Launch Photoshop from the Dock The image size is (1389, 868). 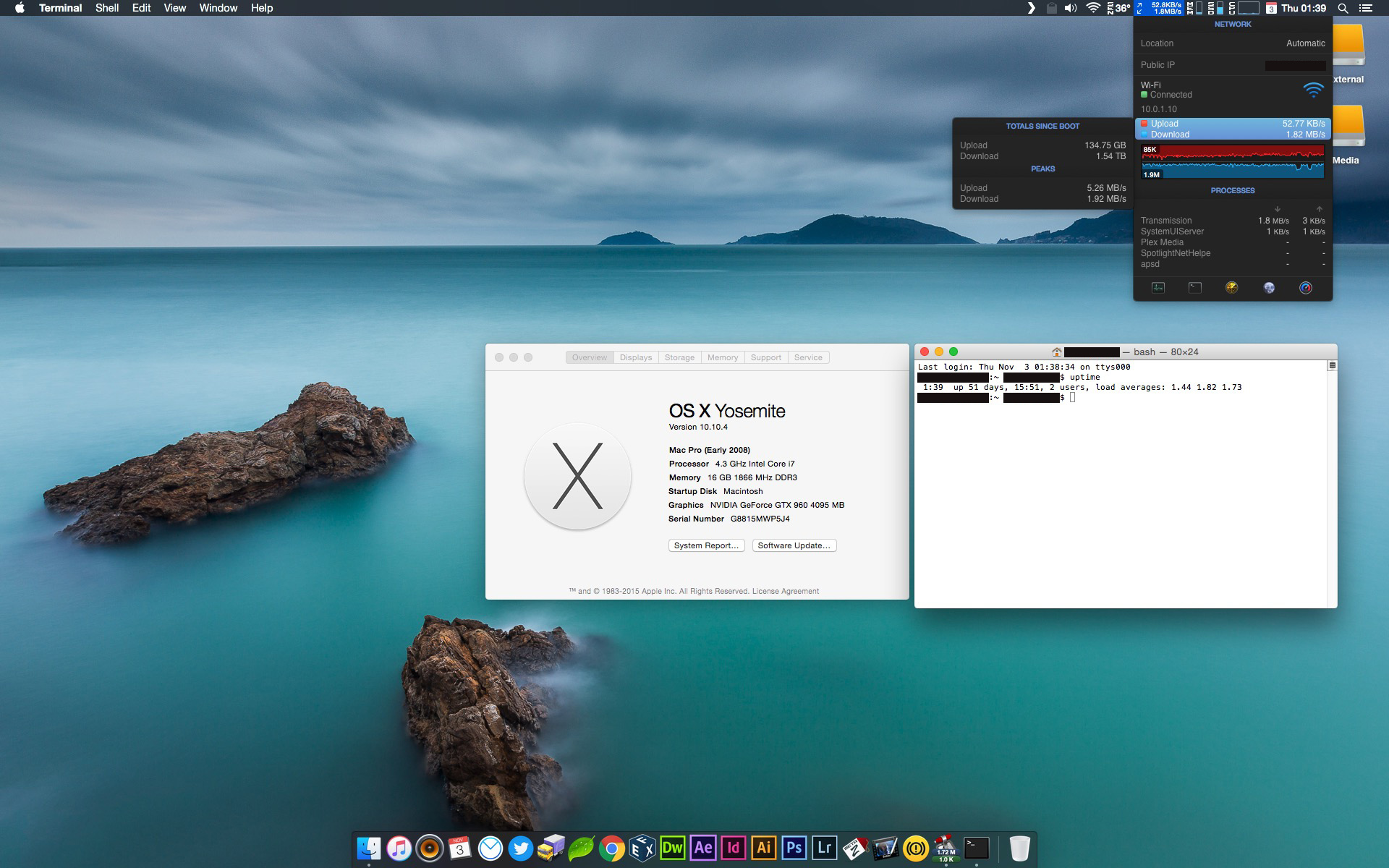click(x=794, y=848)
